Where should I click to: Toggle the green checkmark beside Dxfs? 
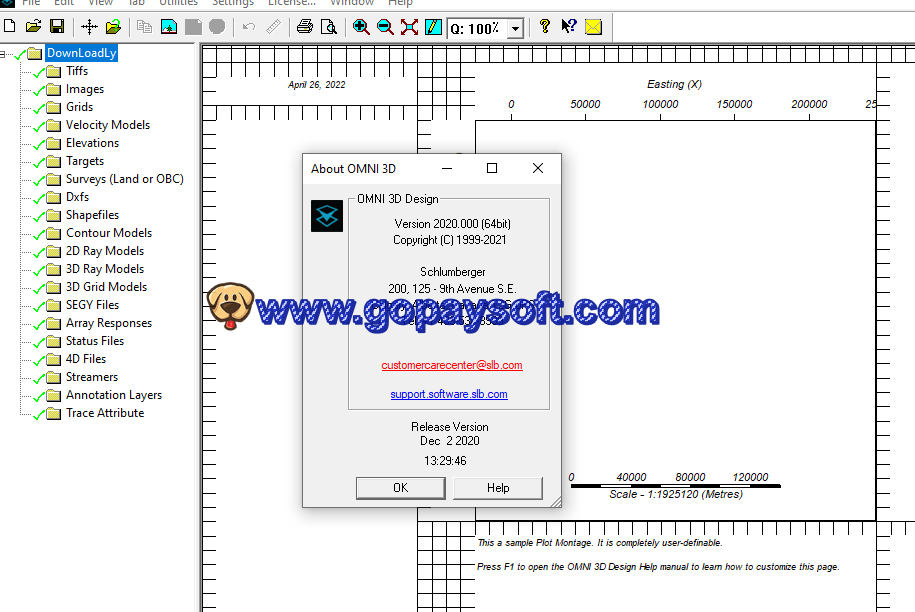pyautogui.click(x=39, y=199)
